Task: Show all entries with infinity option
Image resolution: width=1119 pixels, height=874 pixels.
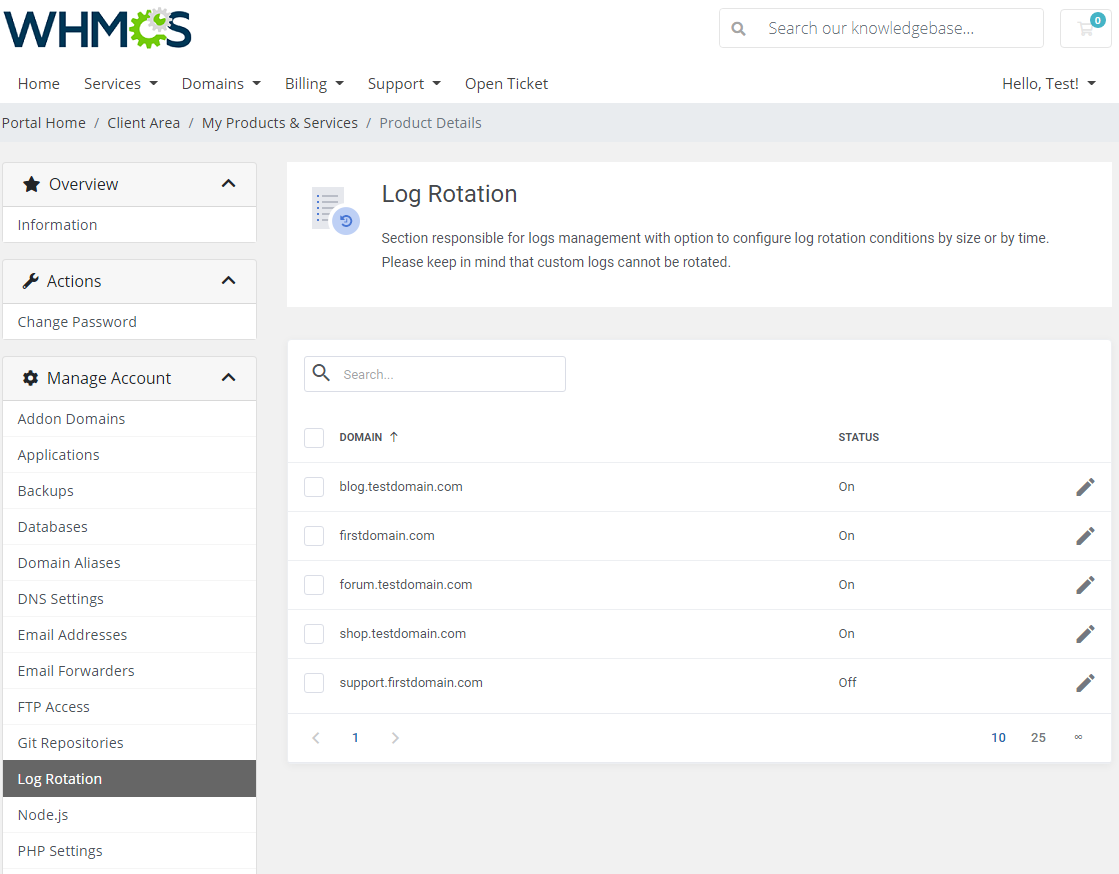Action: pyautogui.click(x=1078, y=737)
